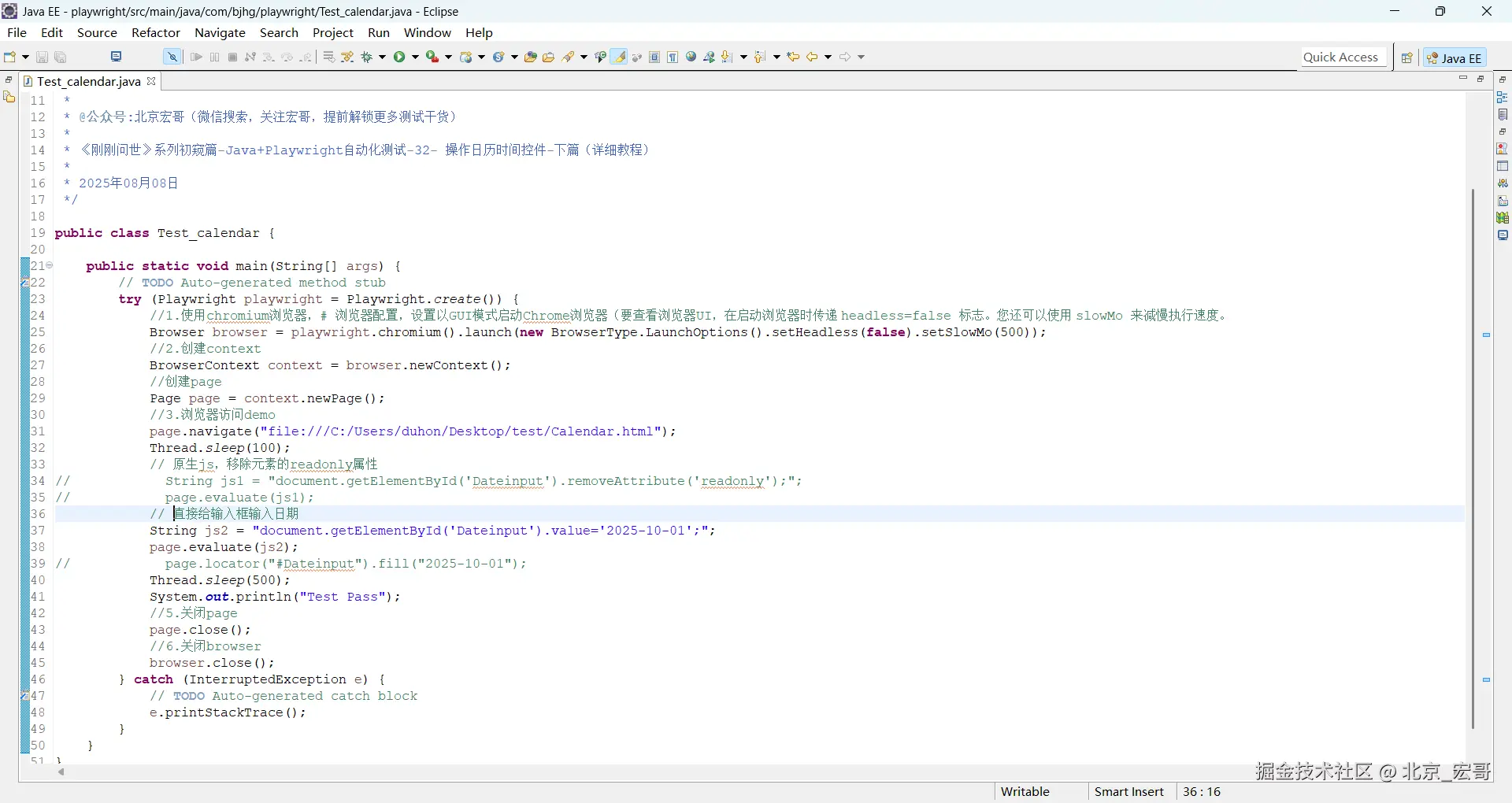Collapse the main method fold marker

tap(49, 265)
